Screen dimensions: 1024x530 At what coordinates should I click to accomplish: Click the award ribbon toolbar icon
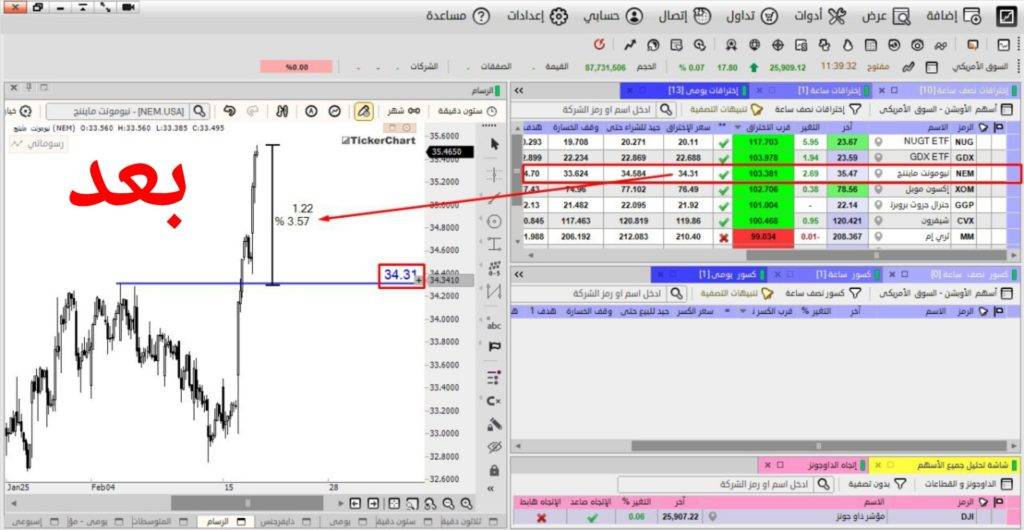point(731,45)
